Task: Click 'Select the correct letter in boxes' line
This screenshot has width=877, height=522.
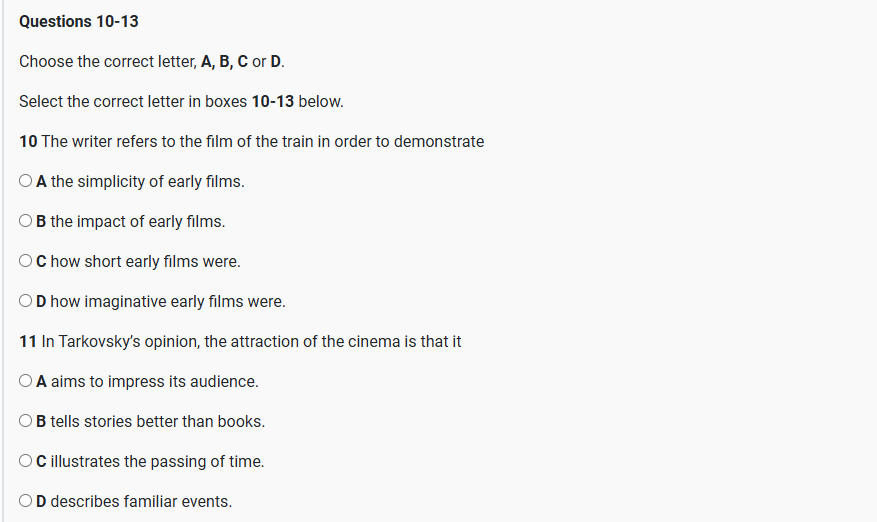Action: pyautogui.click(x=181, y=101)
